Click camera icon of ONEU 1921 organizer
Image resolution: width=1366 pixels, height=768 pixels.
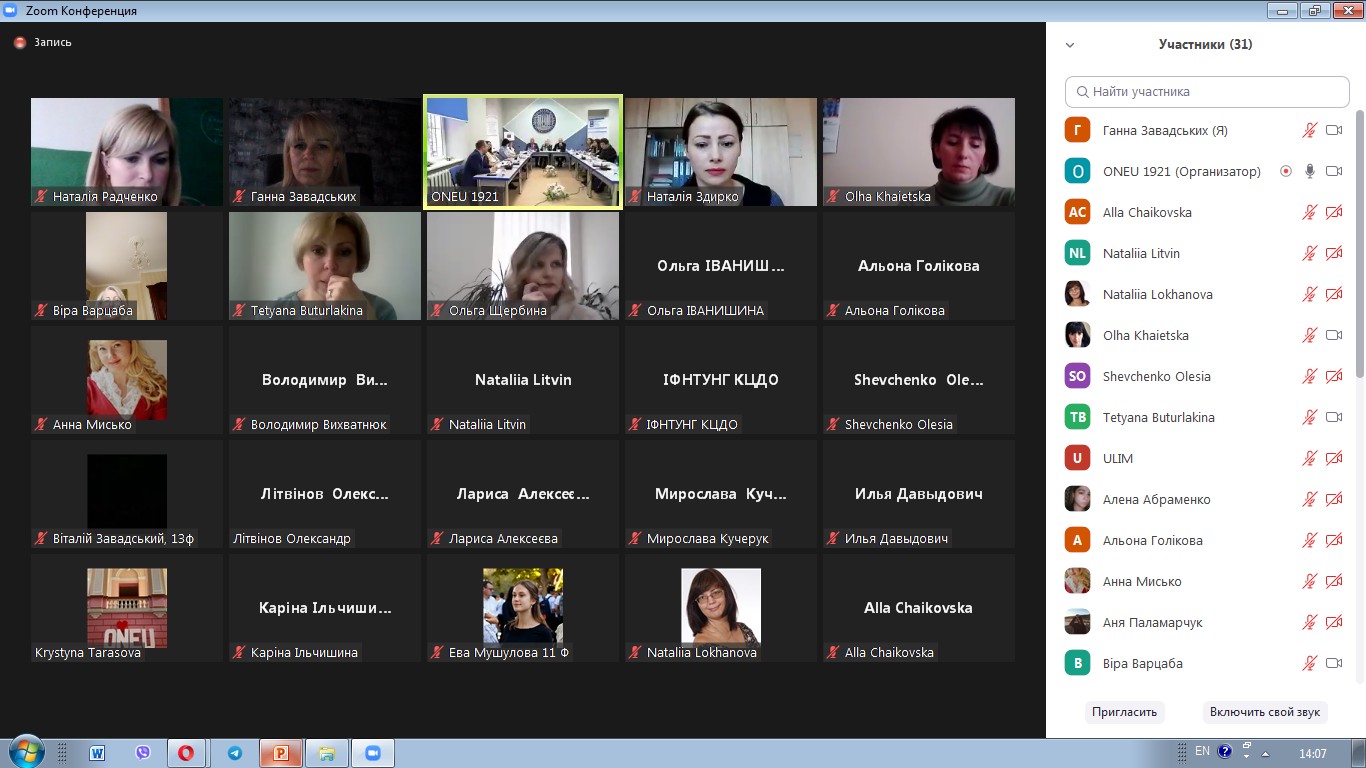pyautogui.click(x=1334, y=171)
